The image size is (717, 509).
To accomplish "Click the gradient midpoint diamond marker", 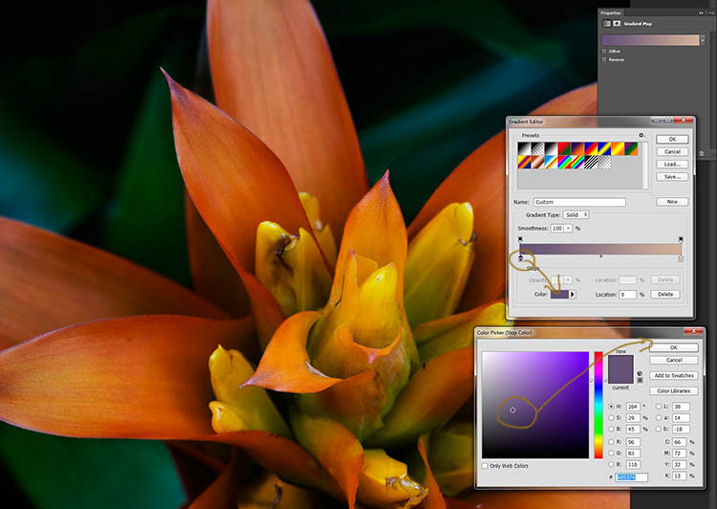I will coord(600,257).
